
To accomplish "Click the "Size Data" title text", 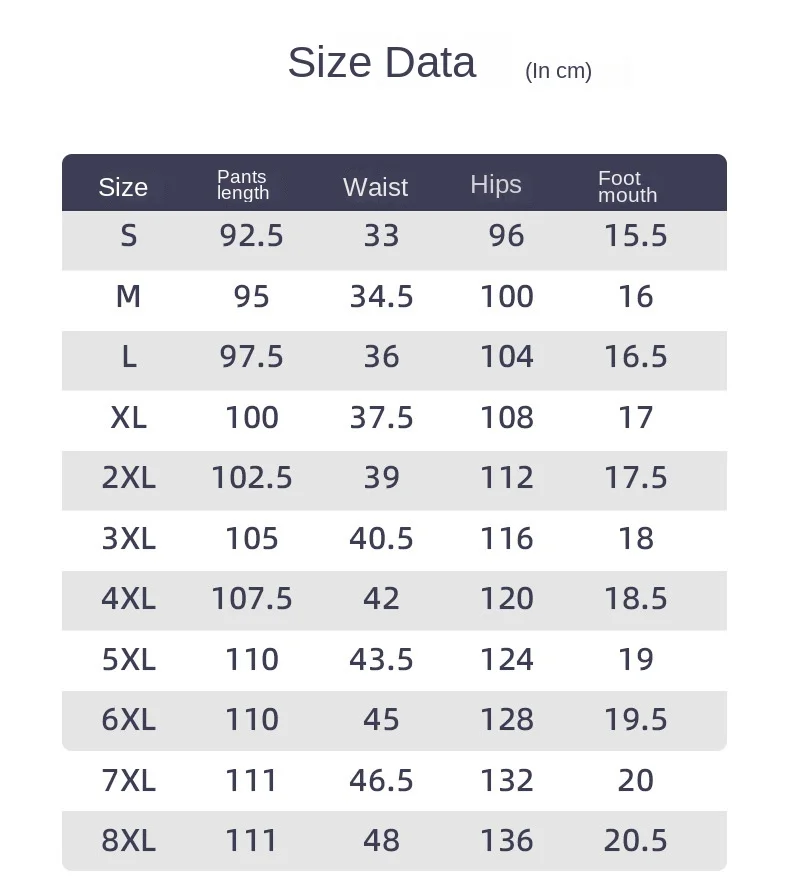I will click(x=381, y=62).
